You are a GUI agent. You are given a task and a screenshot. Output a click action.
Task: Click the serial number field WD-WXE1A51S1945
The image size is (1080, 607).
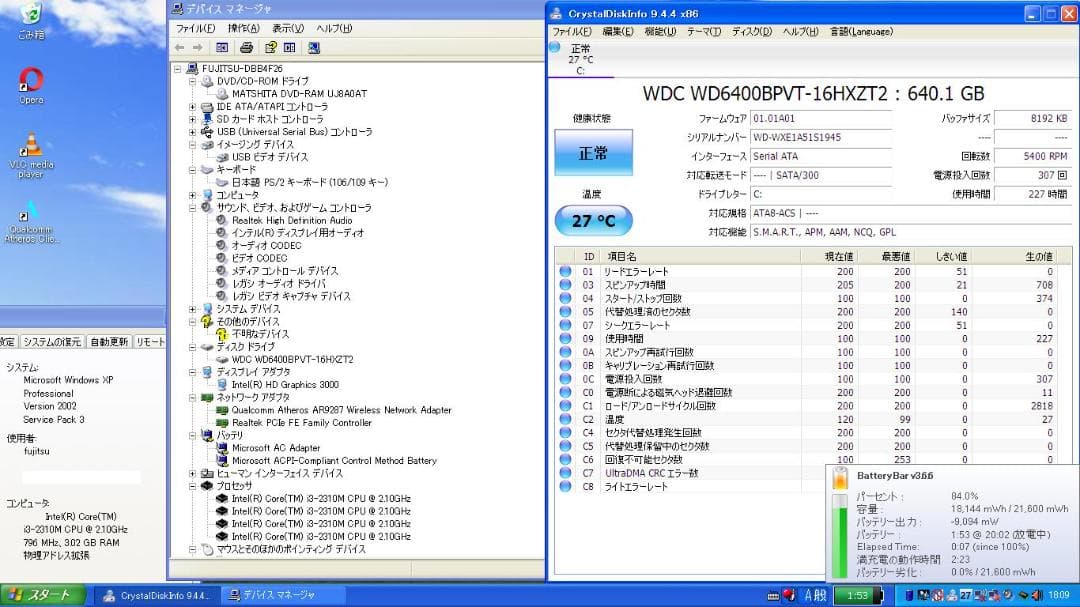[821, 138]
